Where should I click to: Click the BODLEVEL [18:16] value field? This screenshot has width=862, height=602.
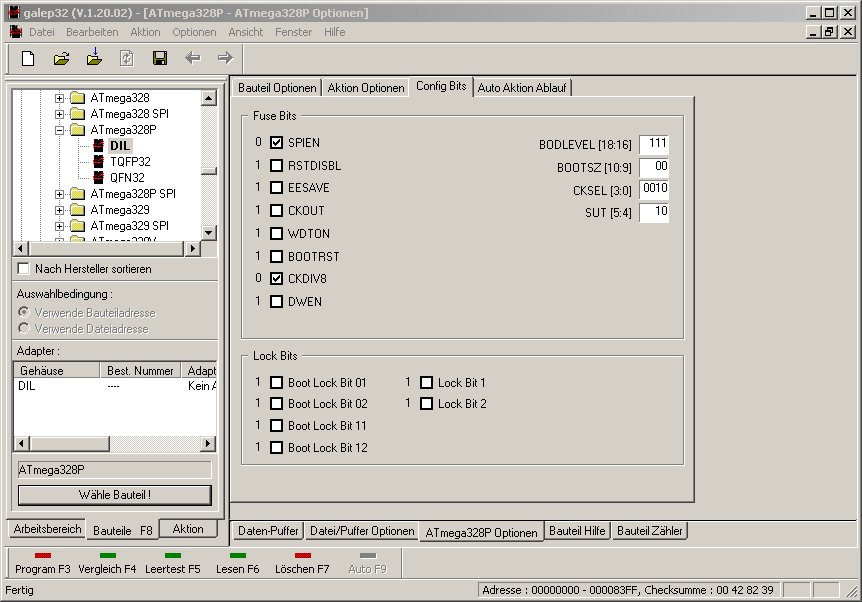point(654,144)
